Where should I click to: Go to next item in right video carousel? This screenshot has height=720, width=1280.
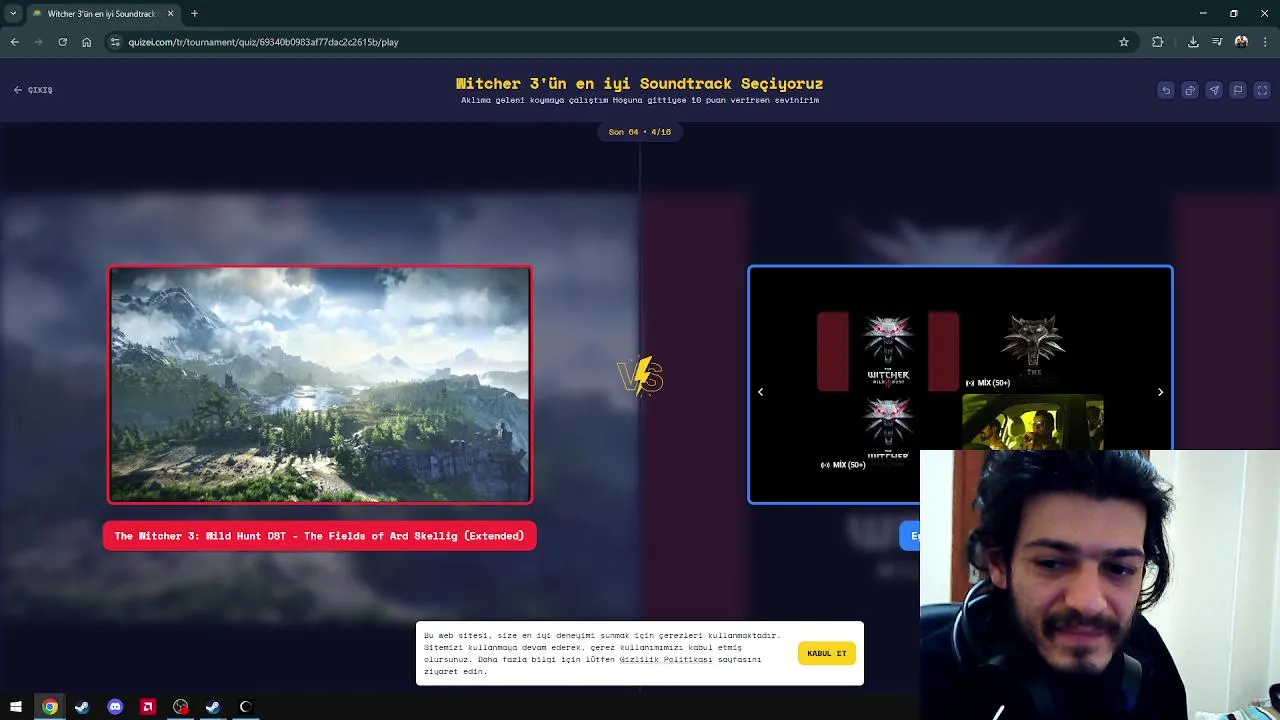(1160, 392)
